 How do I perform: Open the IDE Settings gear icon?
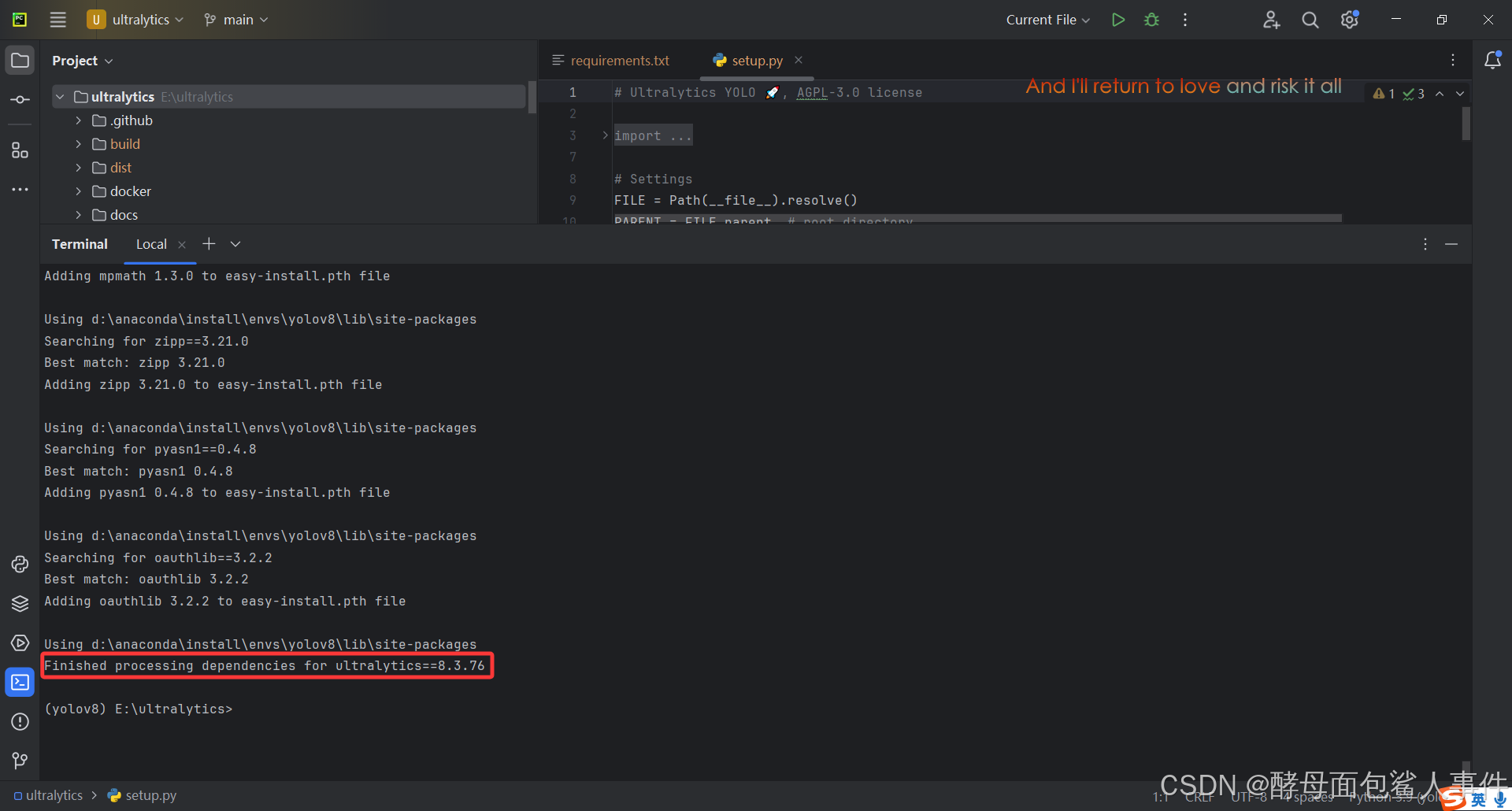tap(1349, 19)
